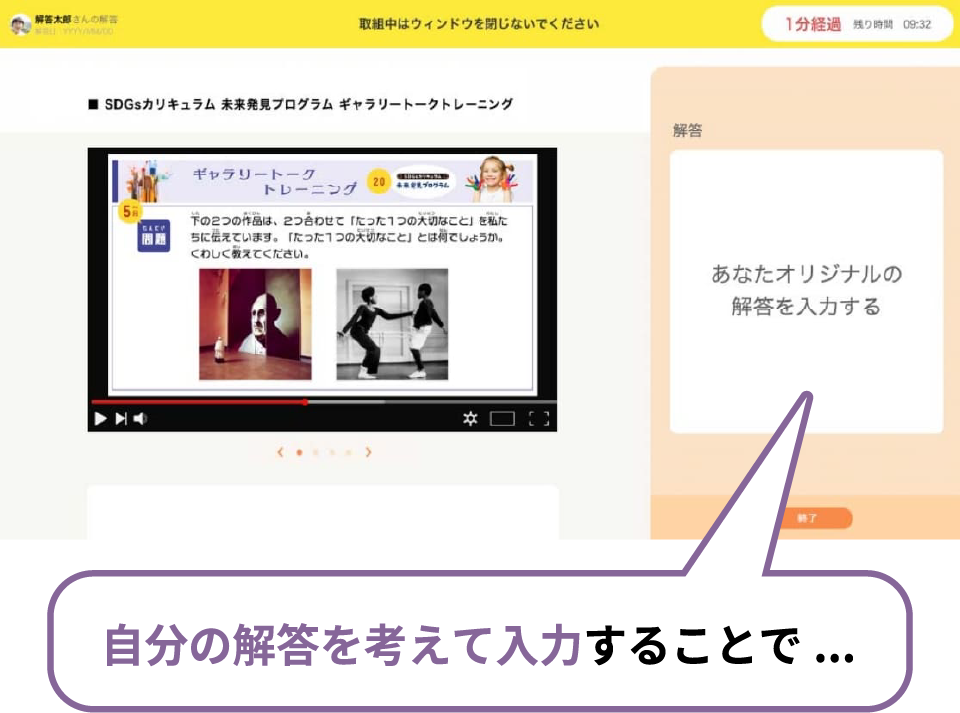
Task: Go to the previous slide using the left chevron
Action: 280,452
